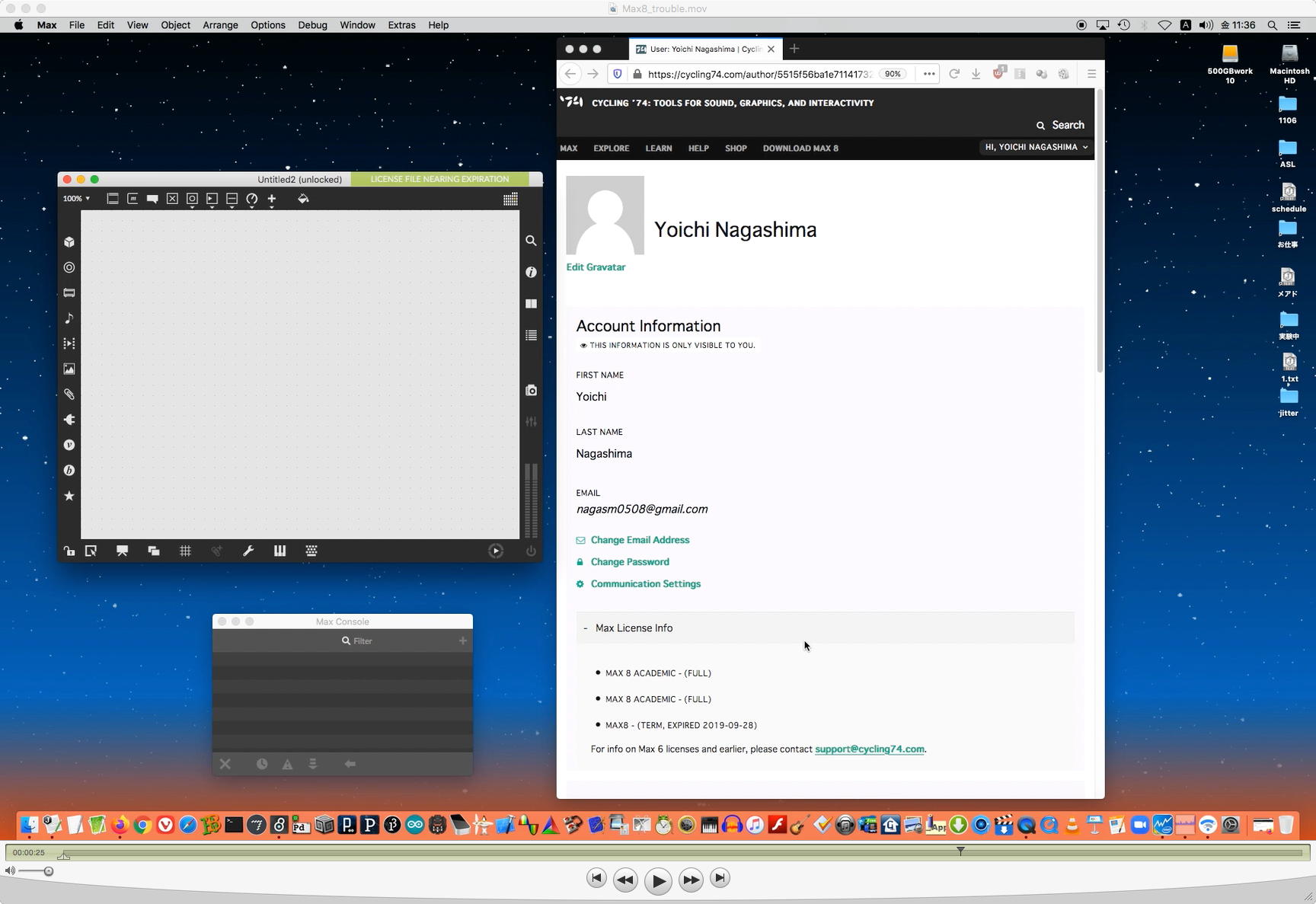Open the Extras menu in menu bar

[x=401, y=25]
